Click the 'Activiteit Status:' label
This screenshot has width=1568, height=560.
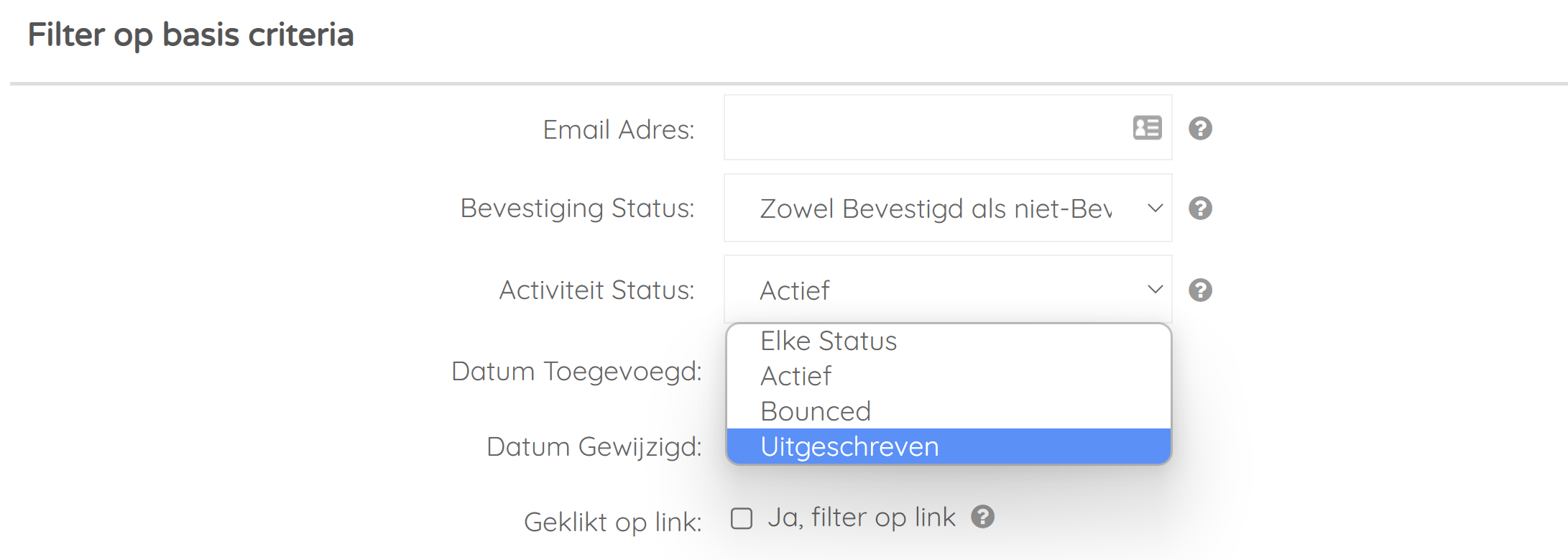point(597,290)
